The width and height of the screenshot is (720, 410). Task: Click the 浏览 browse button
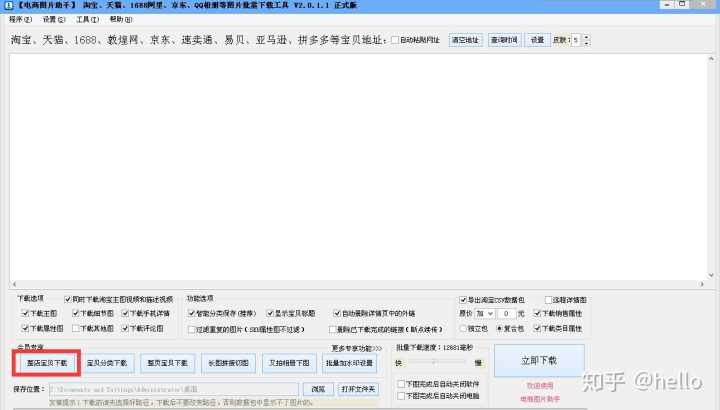coord(317,388)
